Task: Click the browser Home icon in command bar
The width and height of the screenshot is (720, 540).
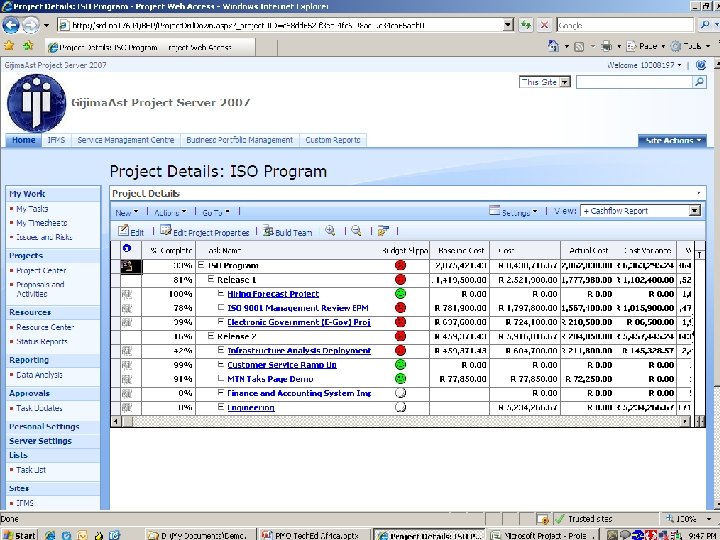Action: [x=554, y=46]
